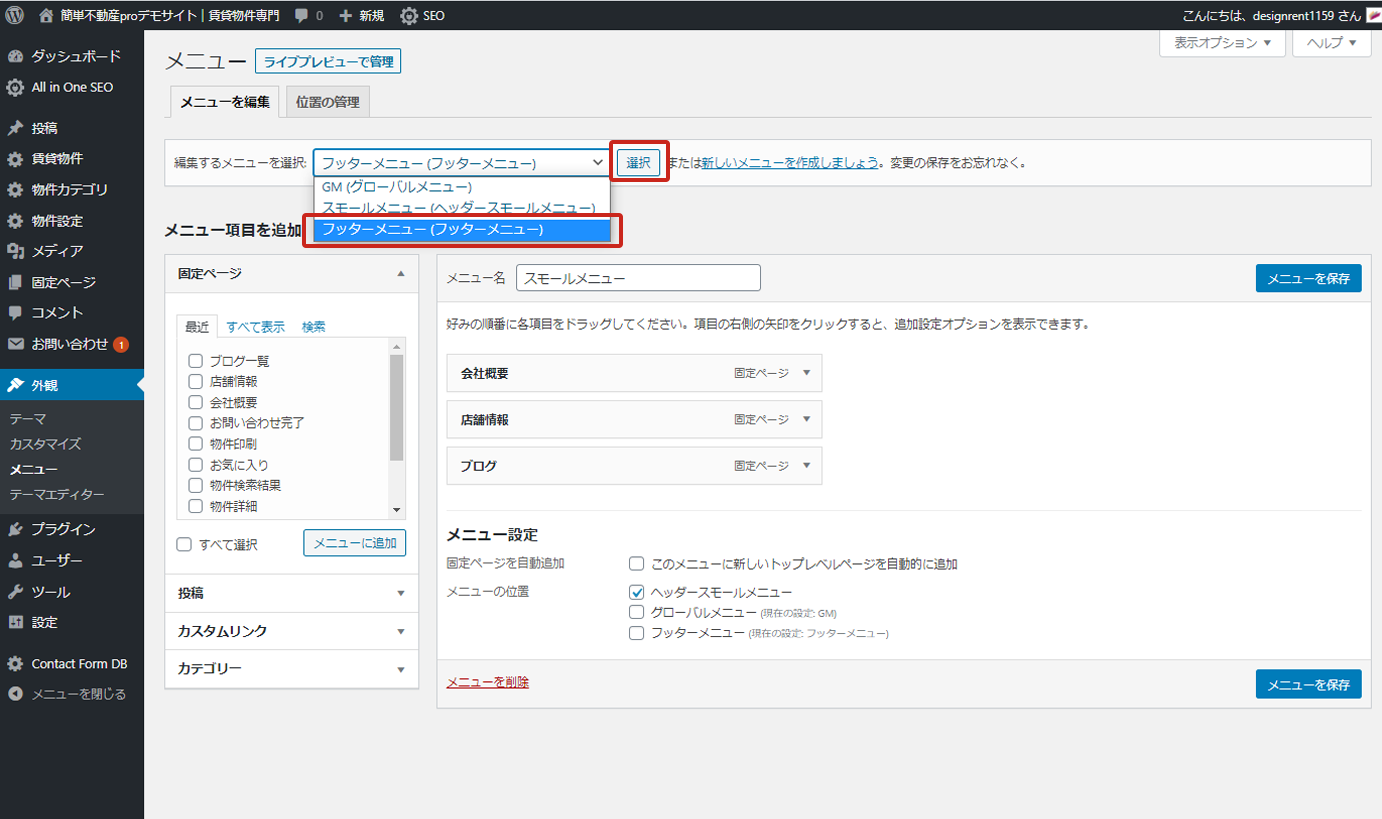This screenshot has height=819, width=1382.
Task: Click the top メニューを保存 button
Action: coord(1308,279)
